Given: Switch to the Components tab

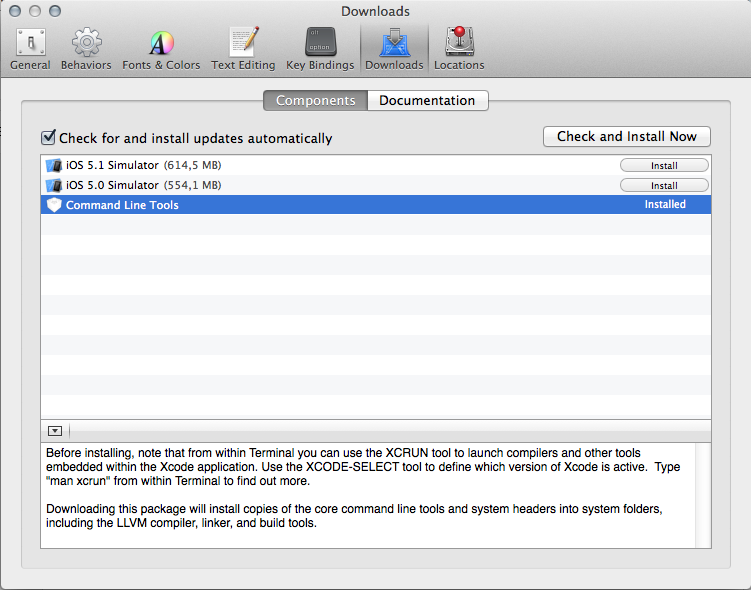Looking at the screenshot, I should (x=316, y=101).
